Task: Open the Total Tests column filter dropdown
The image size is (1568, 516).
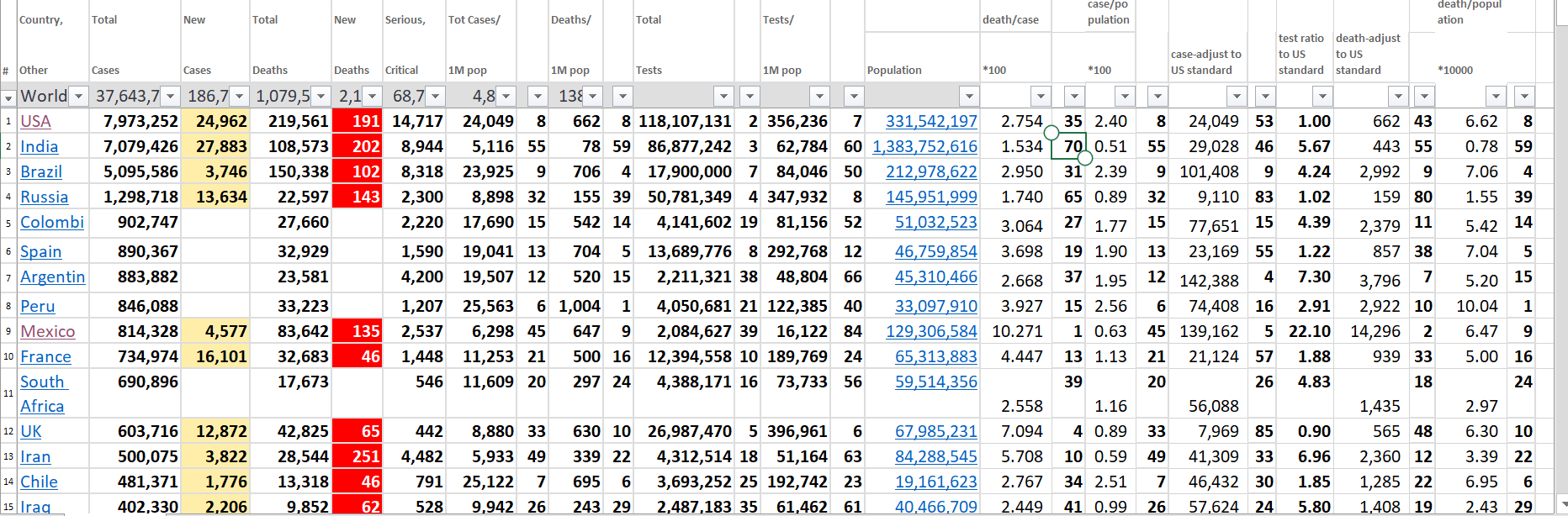Action: pos(723,96)
